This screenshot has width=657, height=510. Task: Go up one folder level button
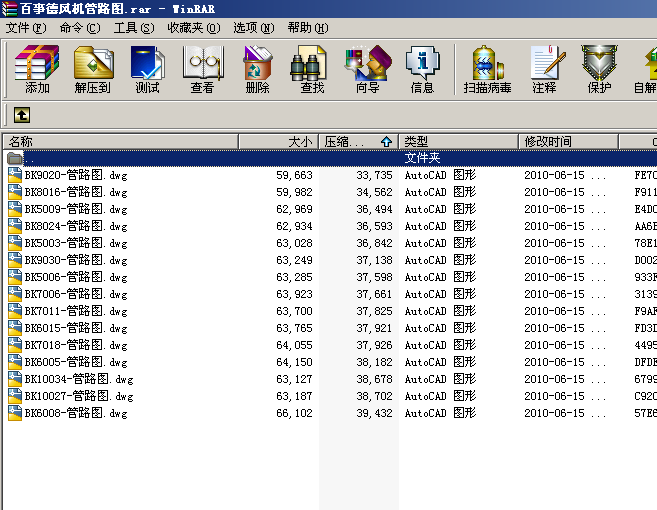[x=22, y=115]
